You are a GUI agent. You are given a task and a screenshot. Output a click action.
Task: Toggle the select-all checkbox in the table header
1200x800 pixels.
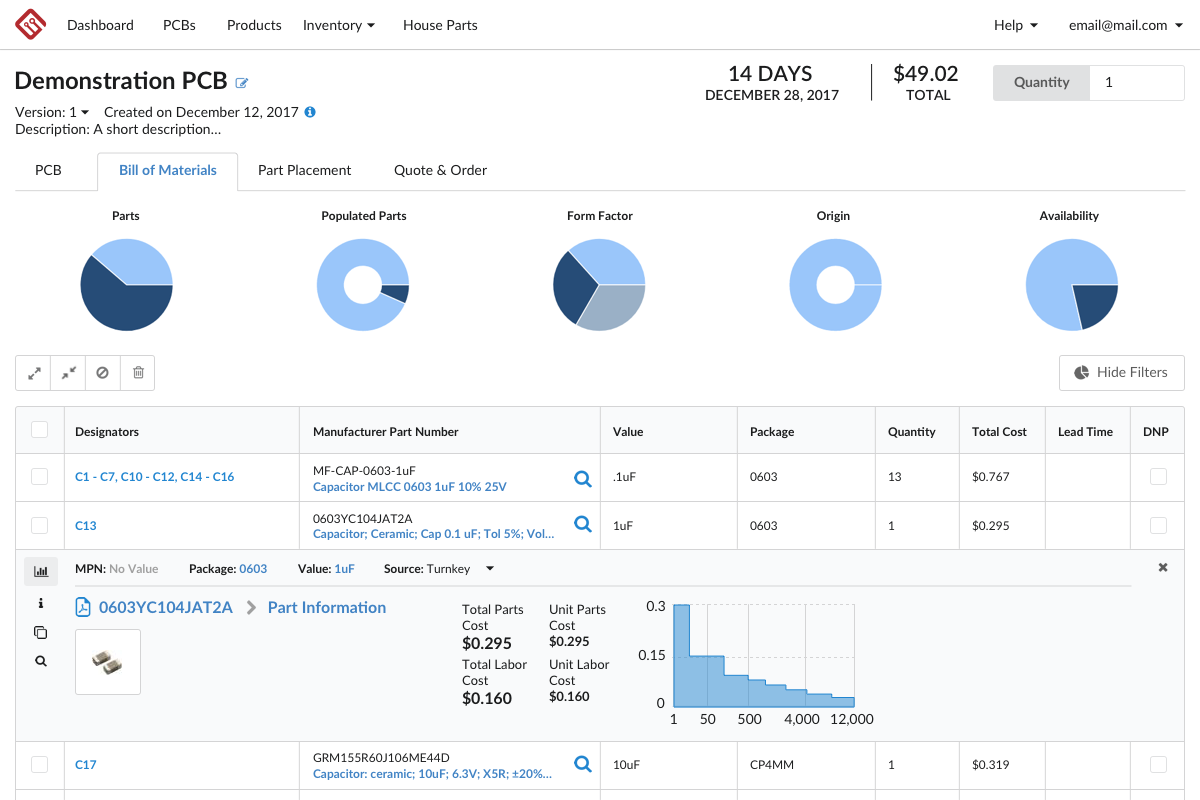click(39, 428)
